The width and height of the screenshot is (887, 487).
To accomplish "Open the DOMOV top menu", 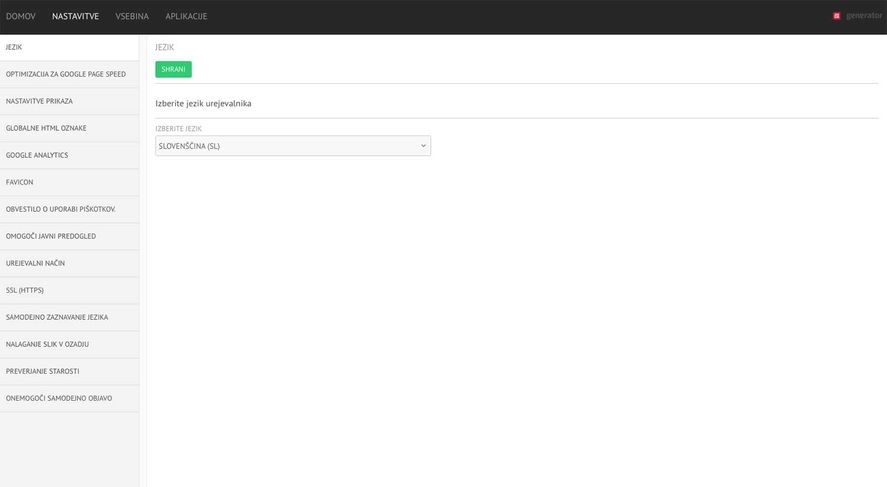I will [20, 16].
